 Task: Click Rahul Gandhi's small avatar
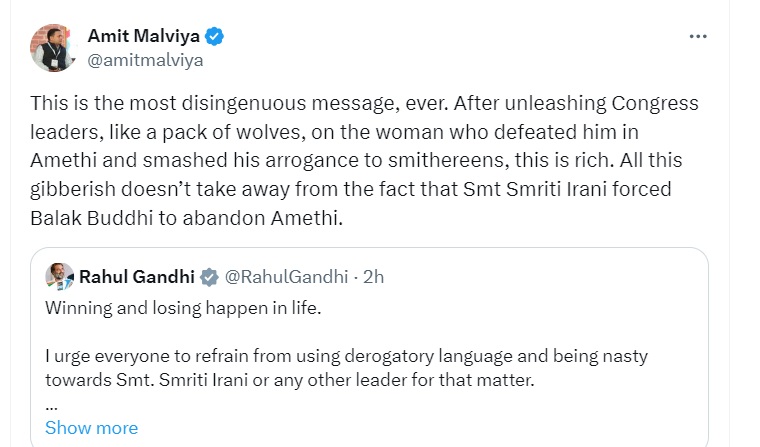(x=60, y=276)
